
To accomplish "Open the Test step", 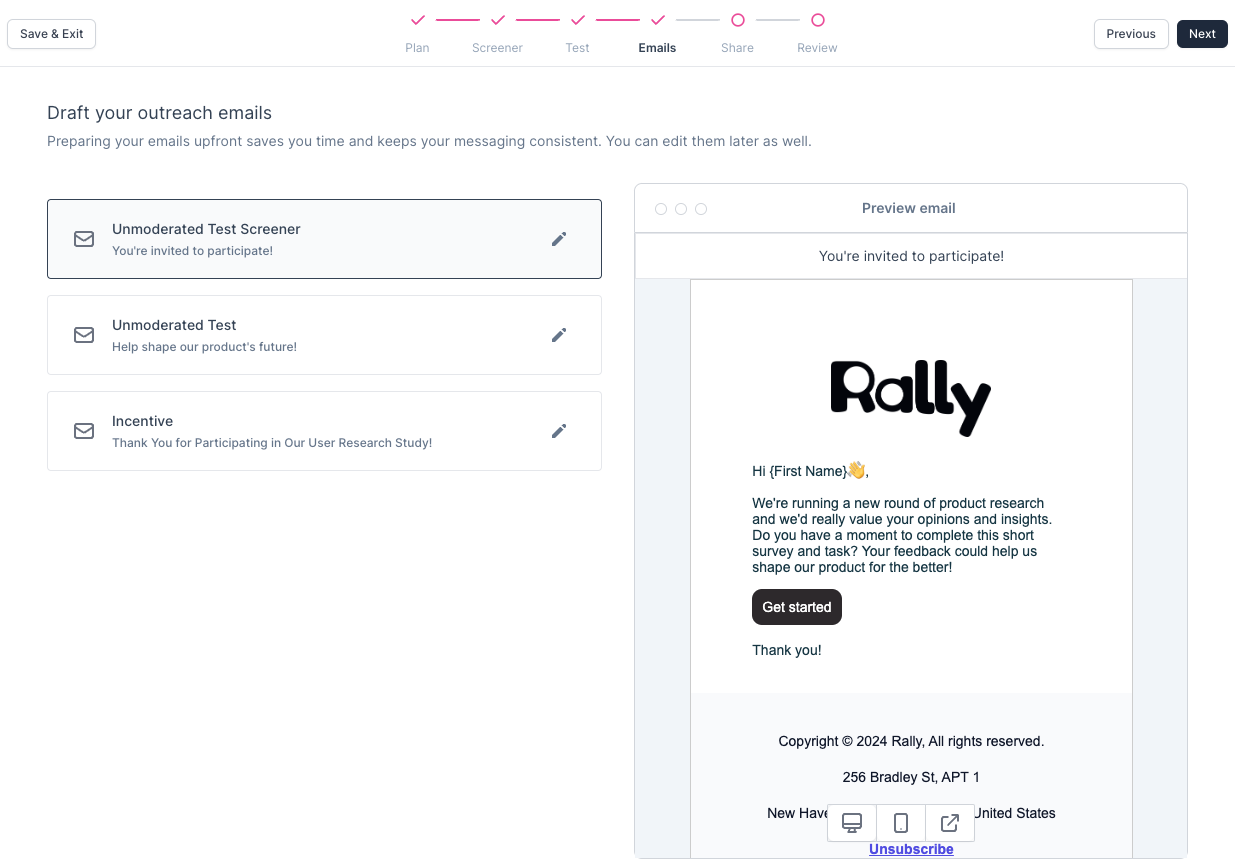I will tap(578, 31).
